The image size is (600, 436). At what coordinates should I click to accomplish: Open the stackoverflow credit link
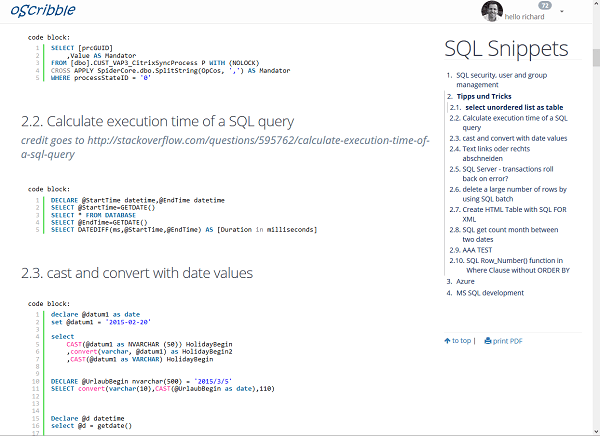click(225, 148)
